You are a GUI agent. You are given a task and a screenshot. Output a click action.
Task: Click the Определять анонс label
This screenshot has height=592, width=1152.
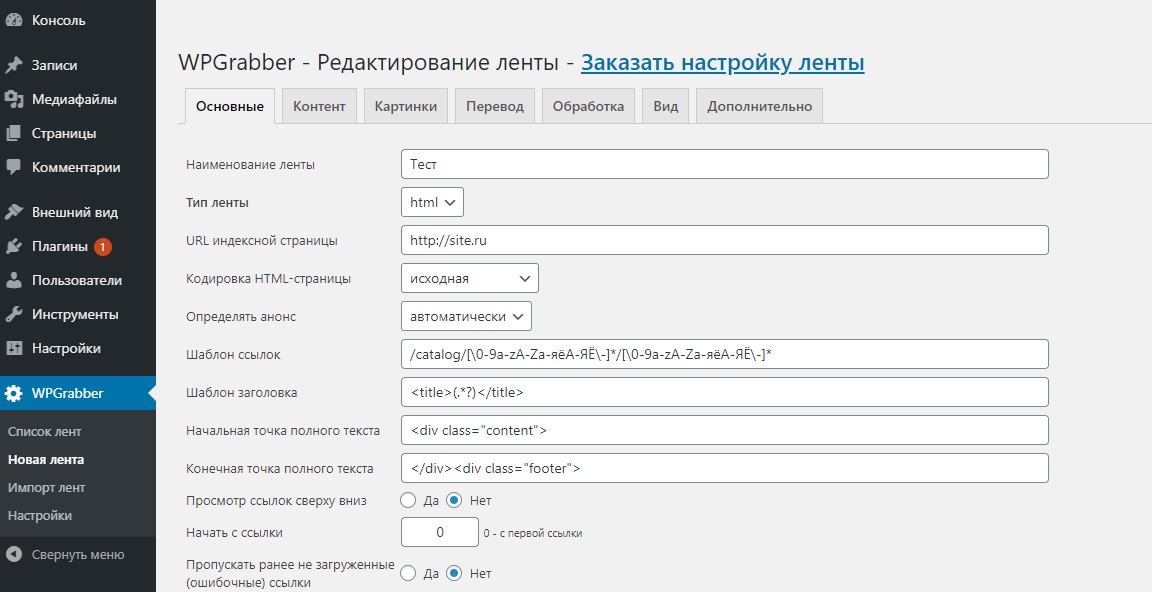click(x=241, y=317)
